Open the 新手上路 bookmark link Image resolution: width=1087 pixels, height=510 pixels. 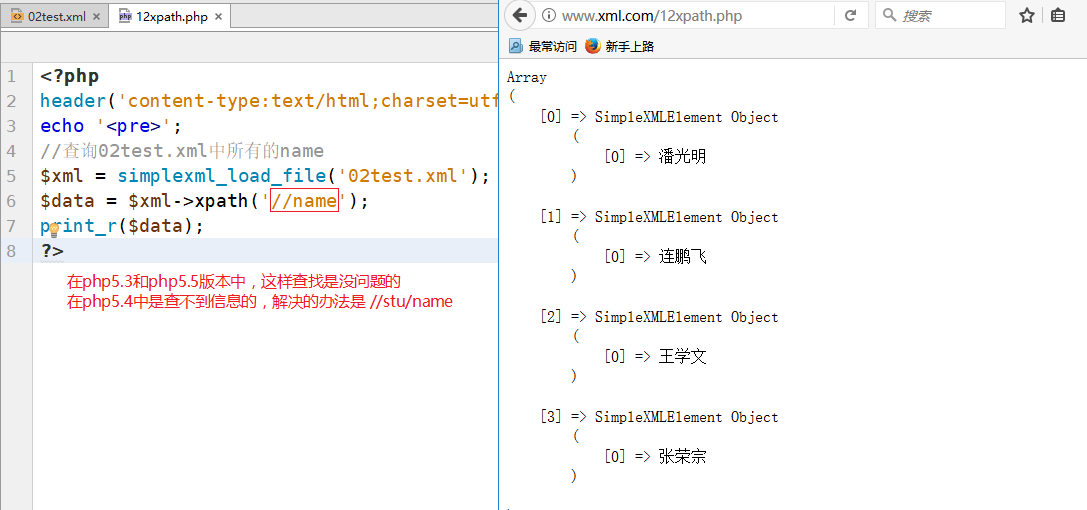coord(629,46)
